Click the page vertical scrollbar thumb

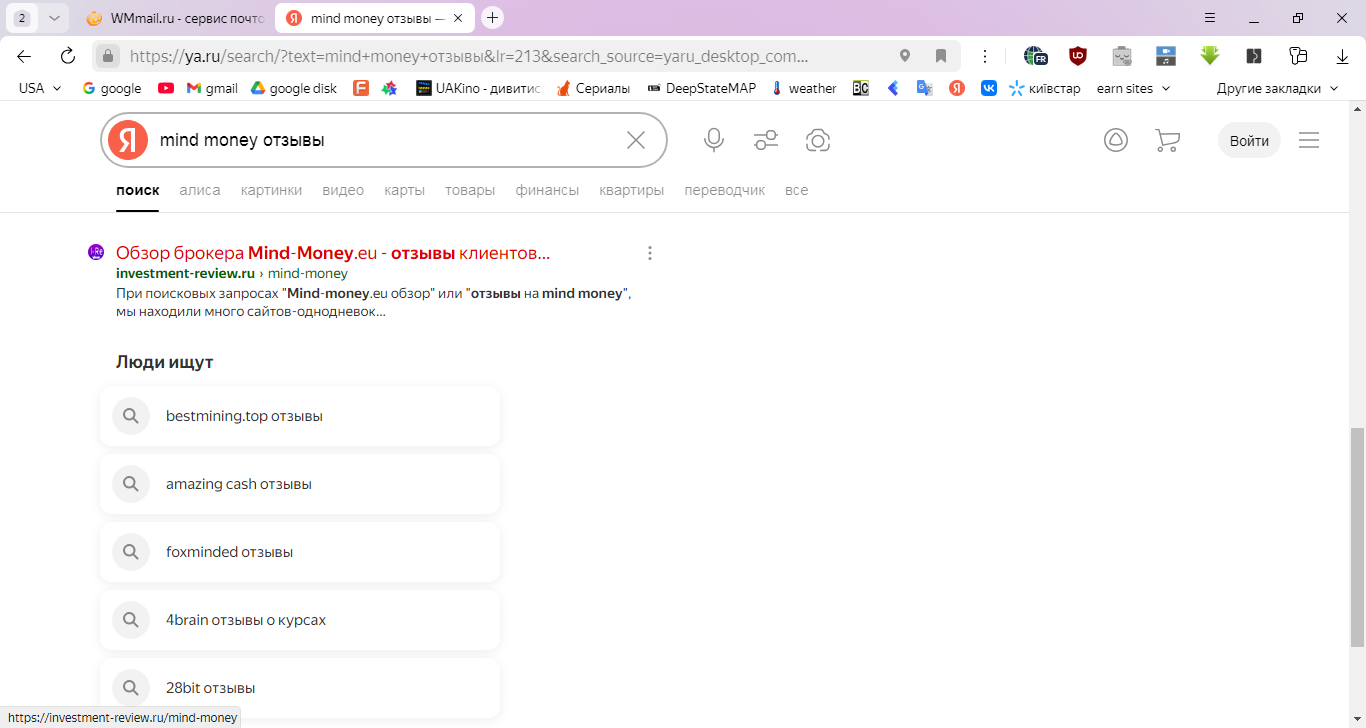pos(1357,537)
